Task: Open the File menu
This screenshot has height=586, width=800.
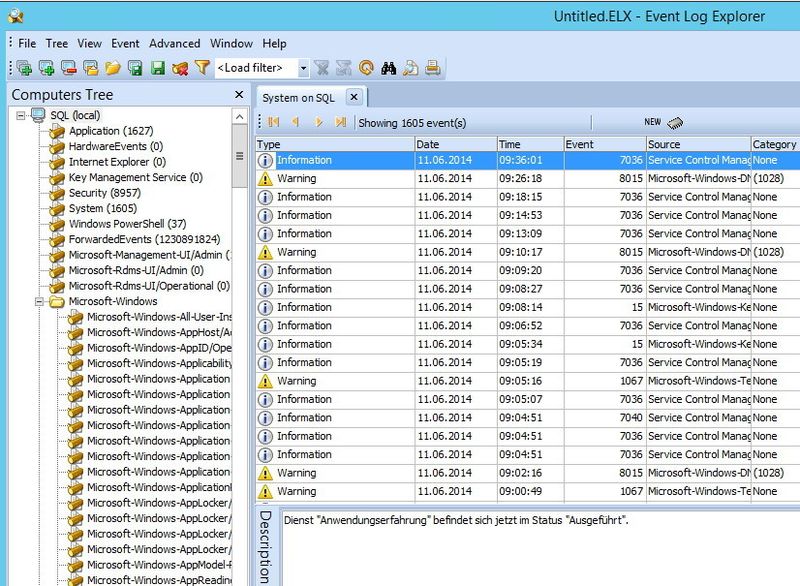Action: (x=27, y=43)
